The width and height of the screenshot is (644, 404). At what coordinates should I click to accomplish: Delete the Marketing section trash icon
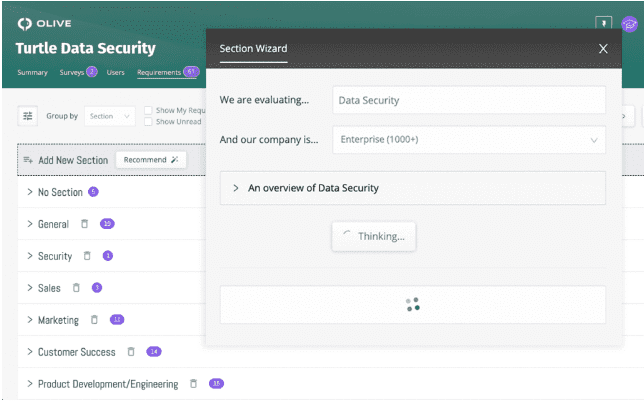[94, 320]
